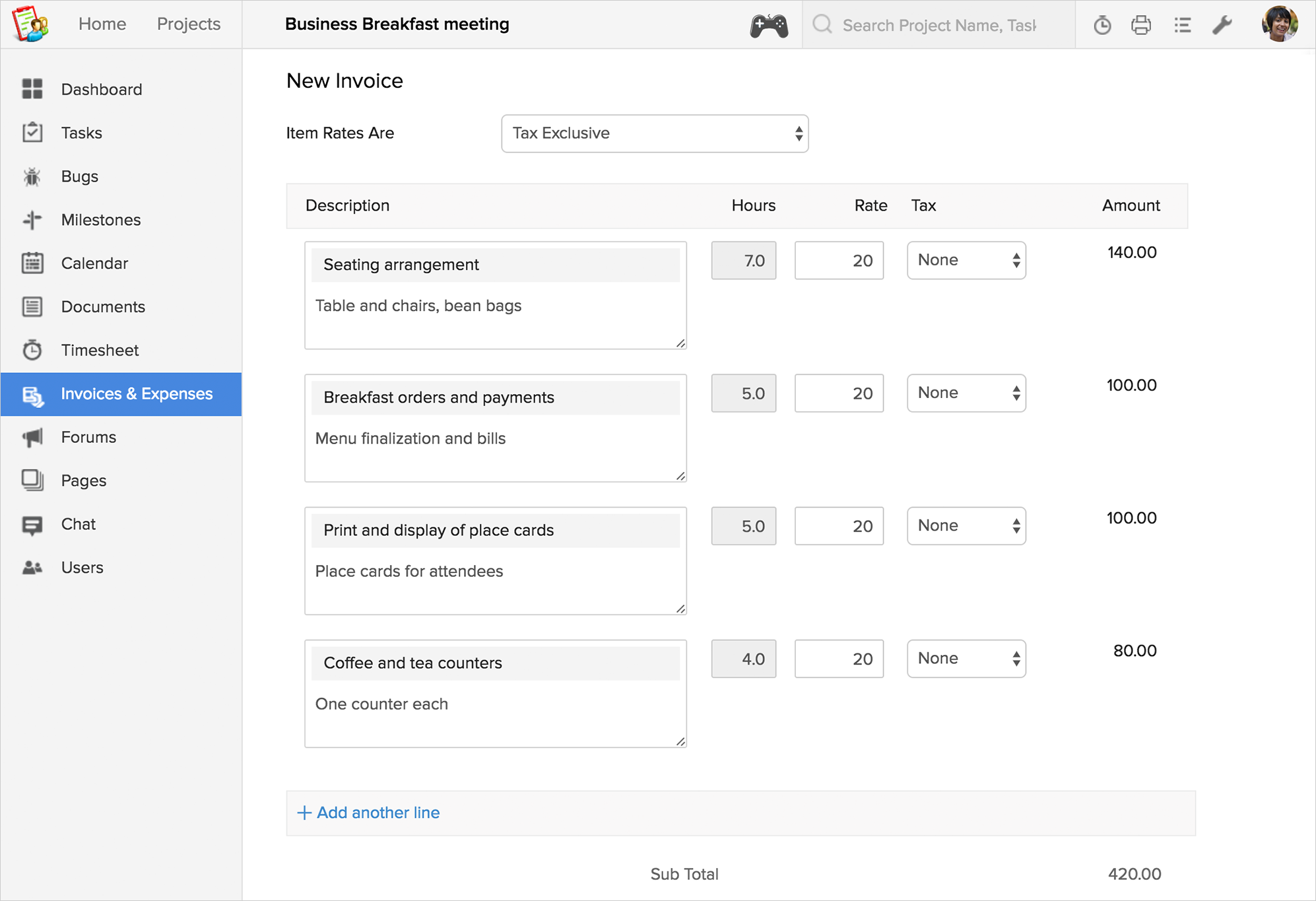
Task: Go to the Home menu
Action: tap(102, 24)
